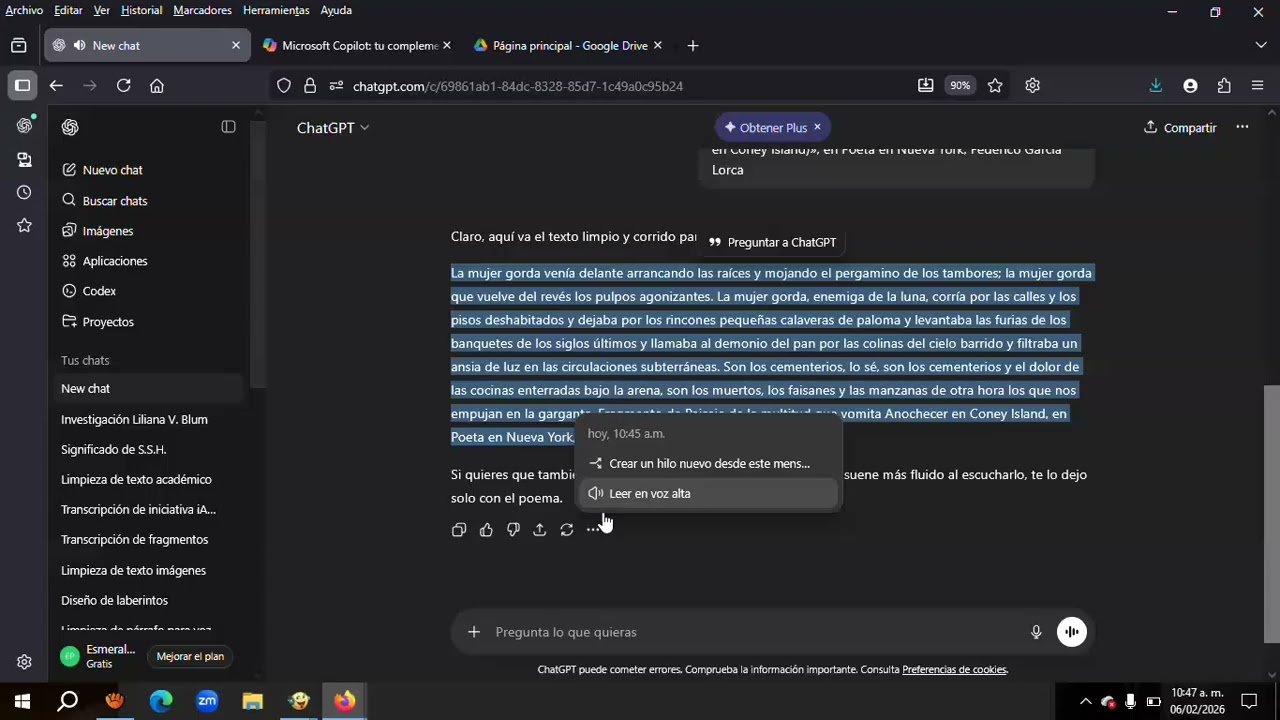Click the 90% zoom level indicator
1280x720 pixels.
tap(960, 86)
